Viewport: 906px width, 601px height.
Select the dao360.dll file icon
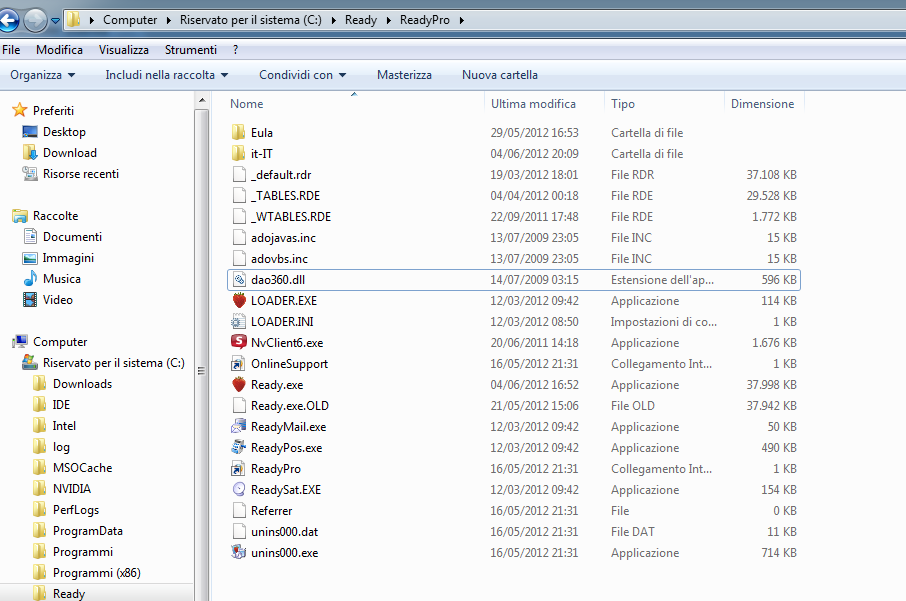pos(239,280)
